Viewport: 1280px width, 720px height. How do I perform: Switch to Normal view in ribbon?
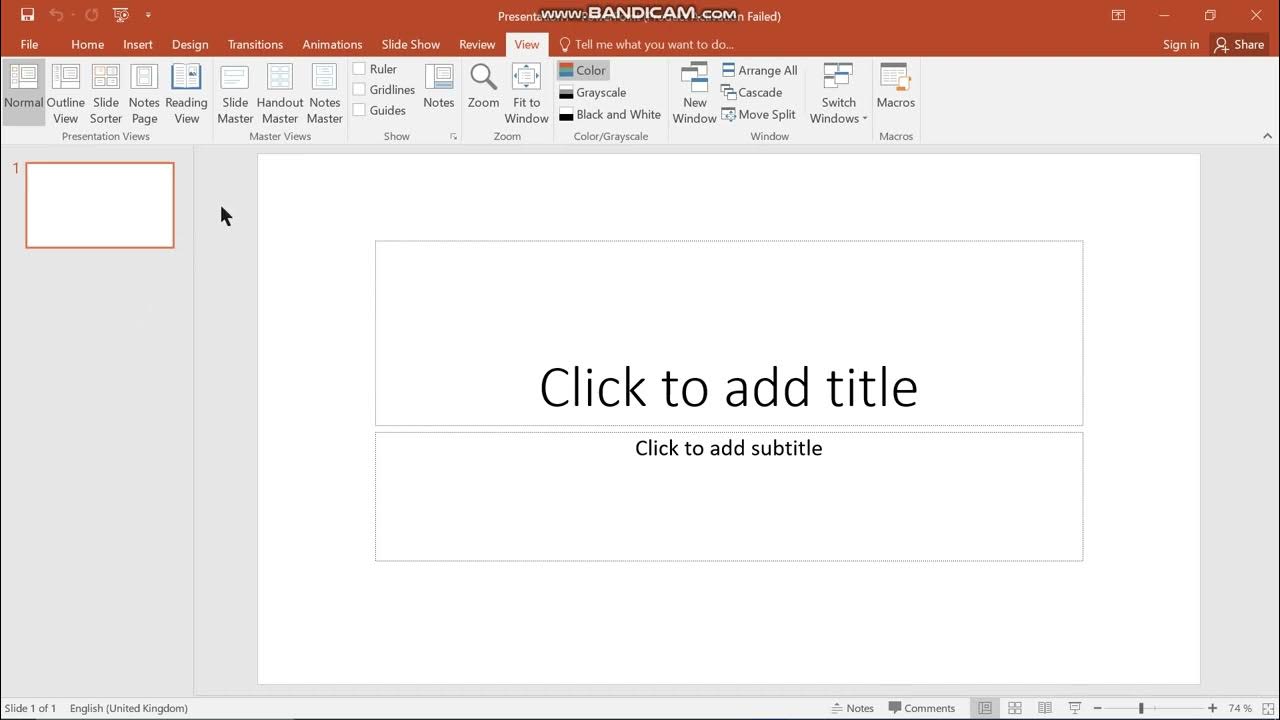[x=23, y=92]
